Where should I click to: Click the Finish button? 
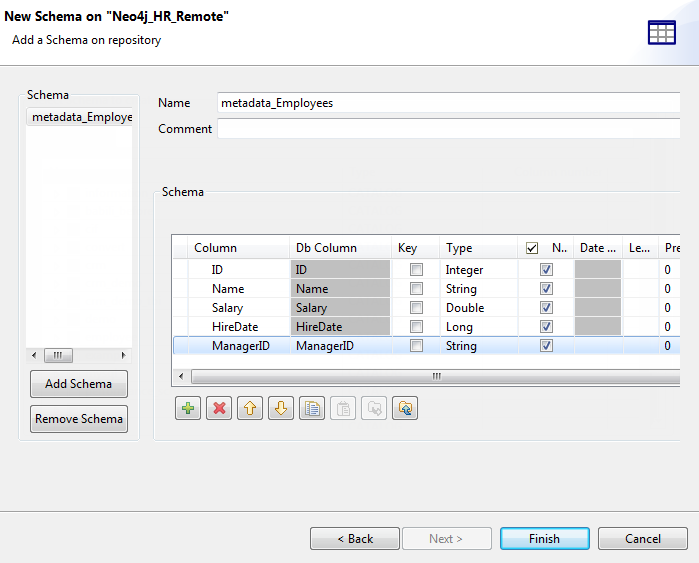544,539
